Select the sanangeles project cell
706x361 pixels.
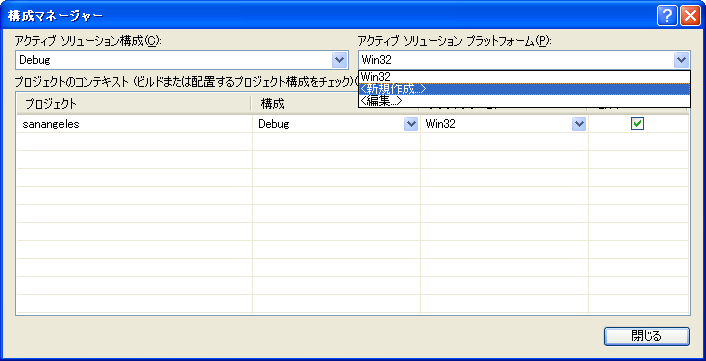pos(134,125)
